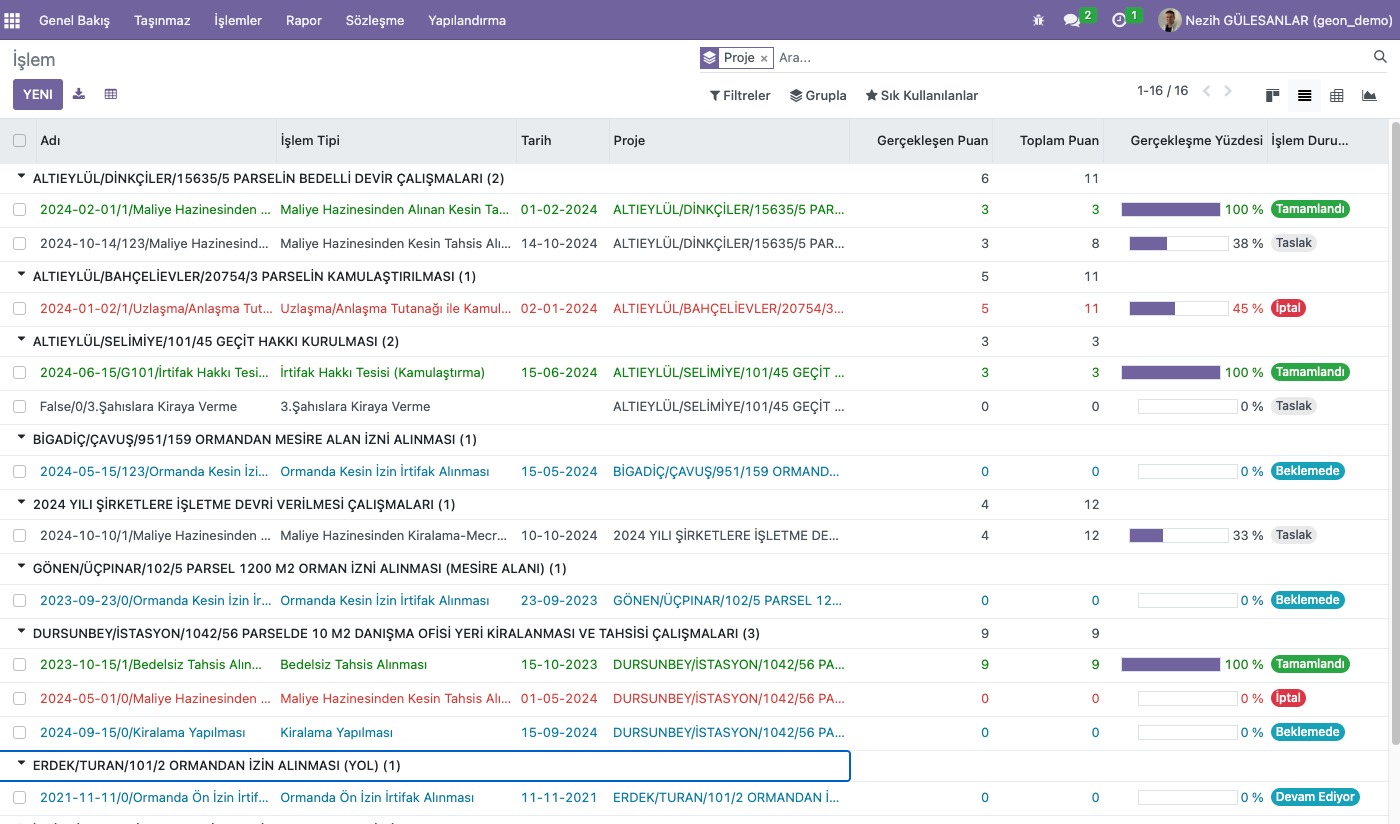The width and height of the screenshot is (1400, 824).
Task: Check the Kiralama Yapılması row checkbox
Action: point(20,733)
